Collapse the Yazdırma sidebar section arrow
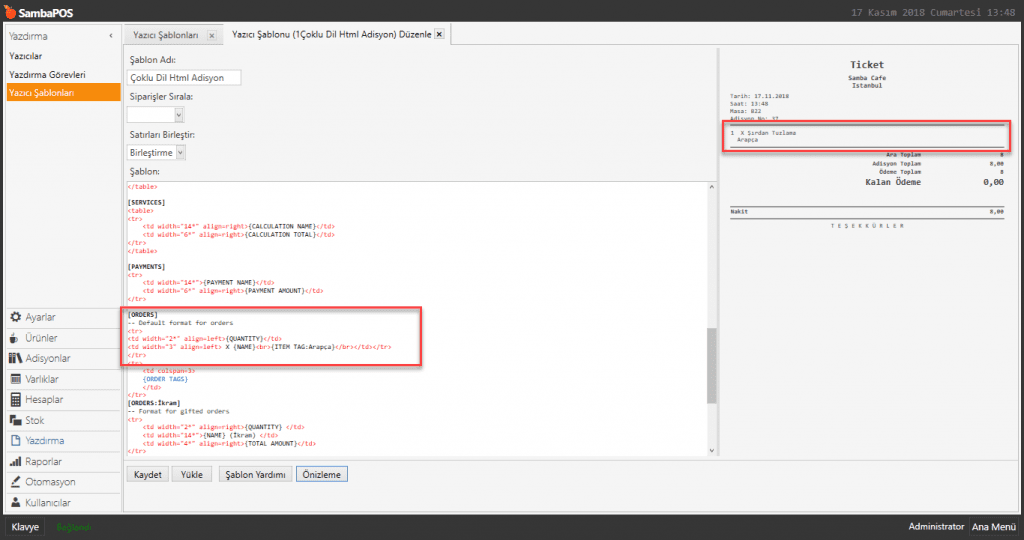The height and width of the screenshot is (540, 1024). (110, 36)
